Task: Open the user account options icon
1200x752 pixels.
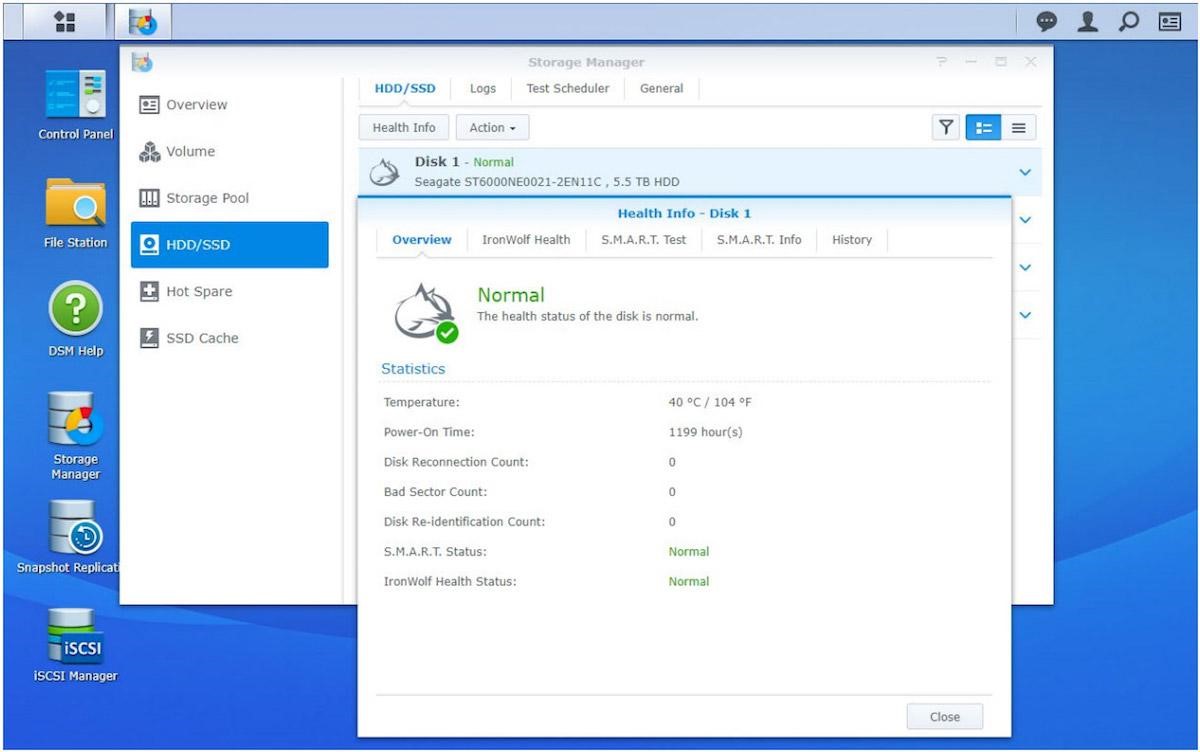Action: click(1088, 21)
